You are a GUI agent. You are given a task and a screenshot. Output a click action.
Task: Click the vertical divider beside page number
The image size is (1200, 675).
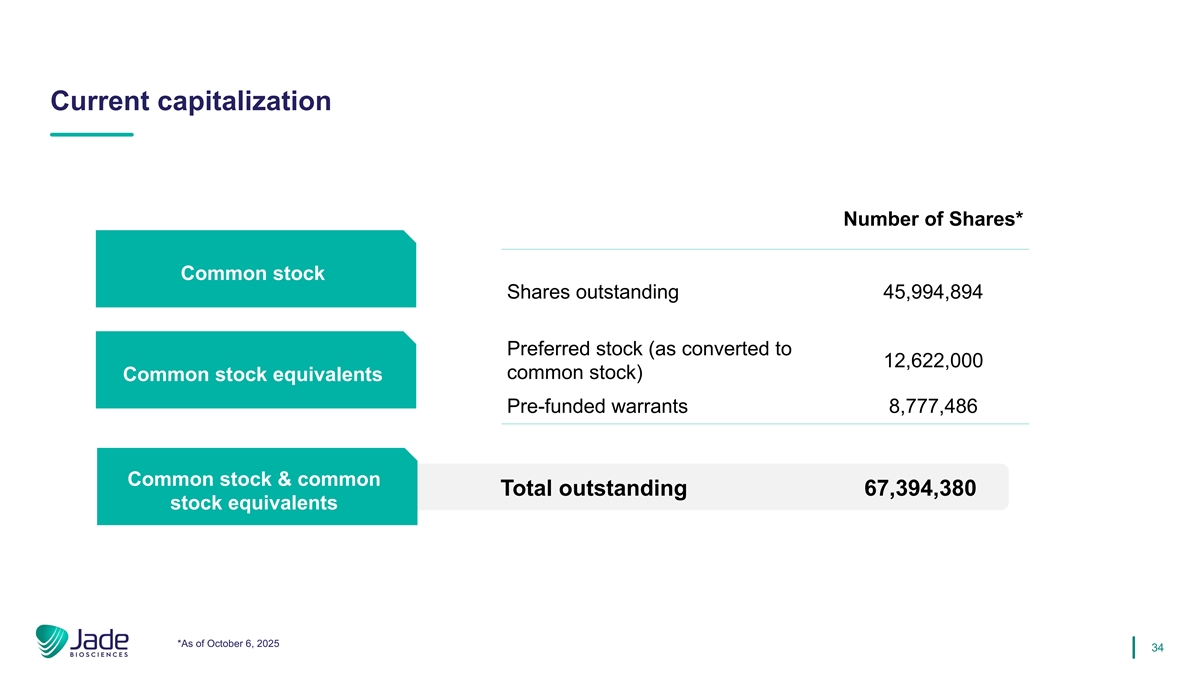pyautogui.click(x=1134, y=648)
